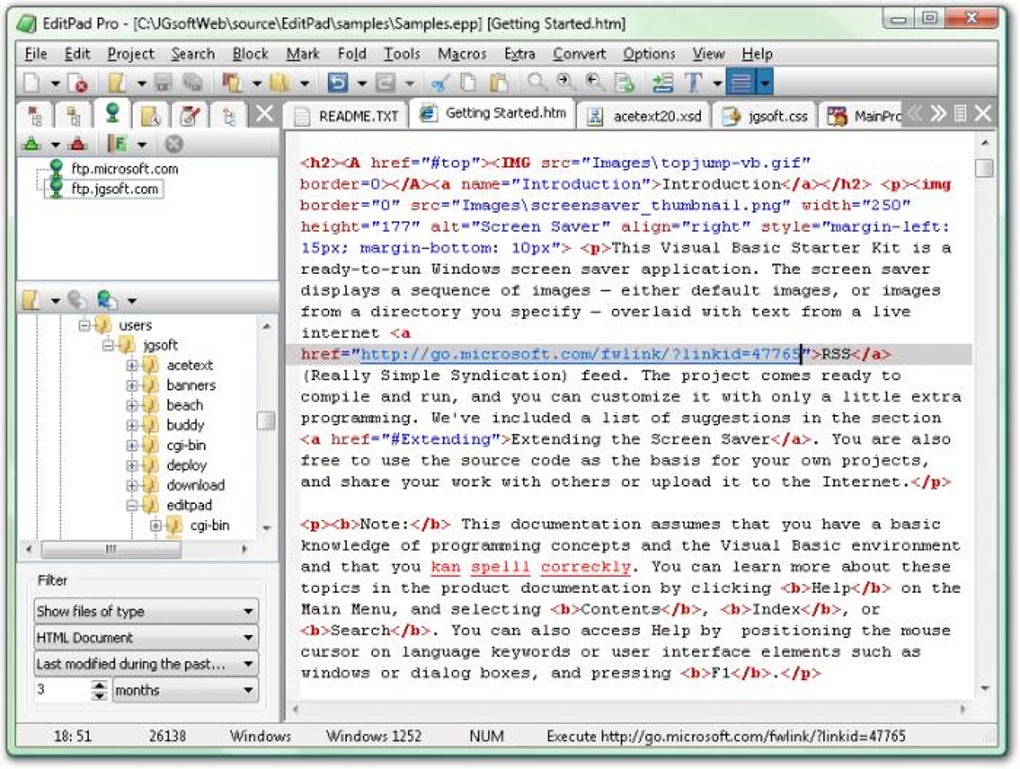
Task: Click the font T icon in toolbar
Action: click(692, 84)
